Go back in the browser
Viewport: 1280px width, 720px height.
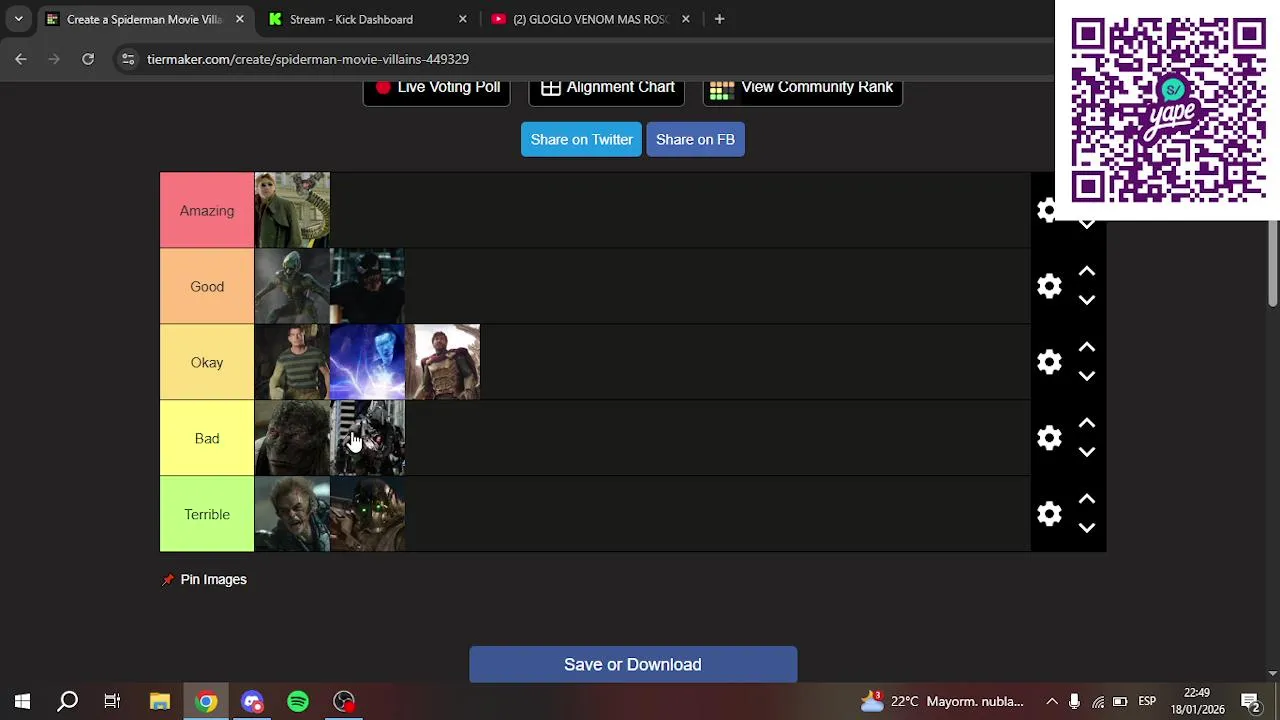click(21, 59)
